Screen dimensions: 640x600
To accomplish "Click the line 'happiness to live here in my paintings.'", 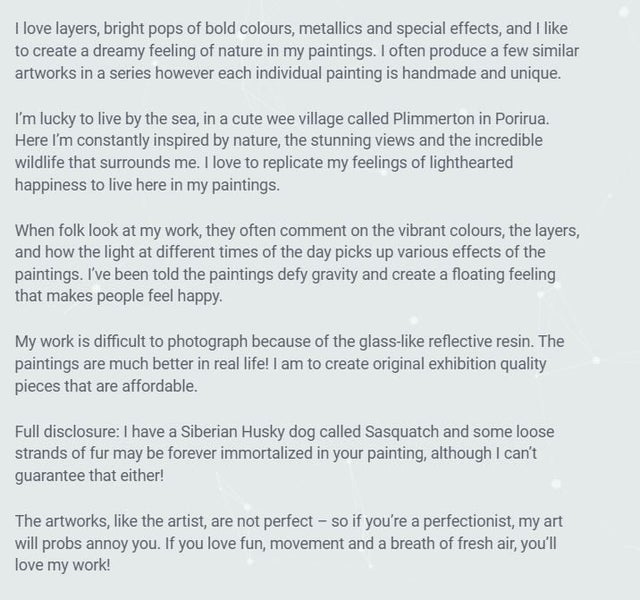I will click(x=147, y=185).
